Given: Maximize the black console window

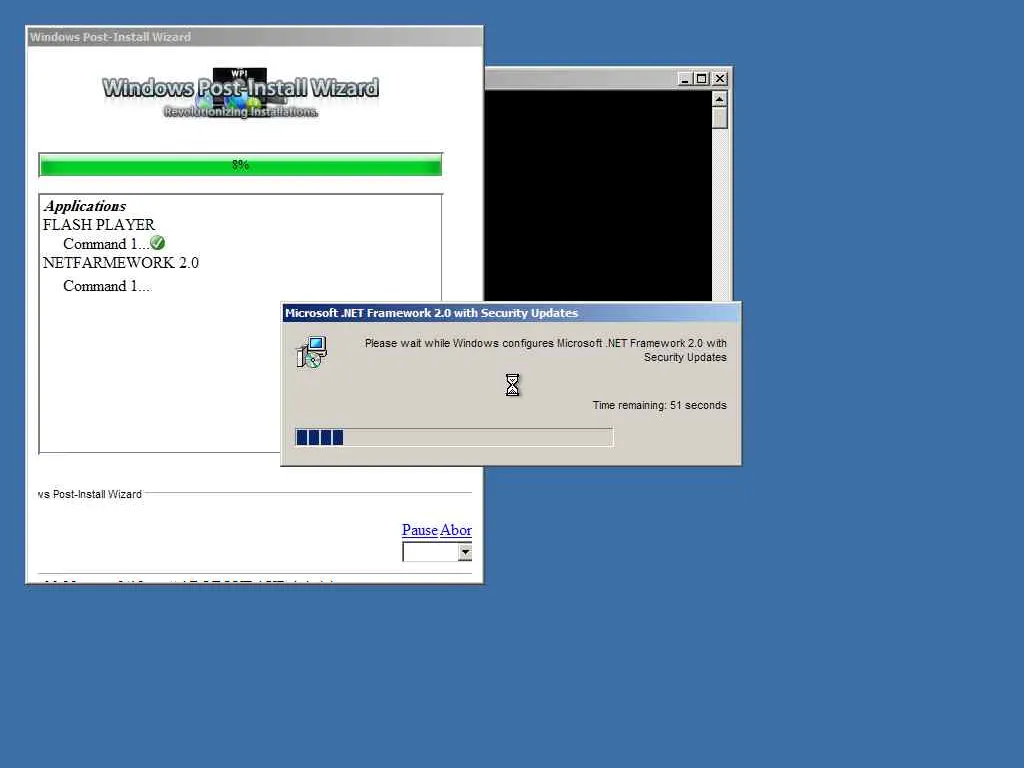Looking at the screenshot, I should tap(701, 78).
